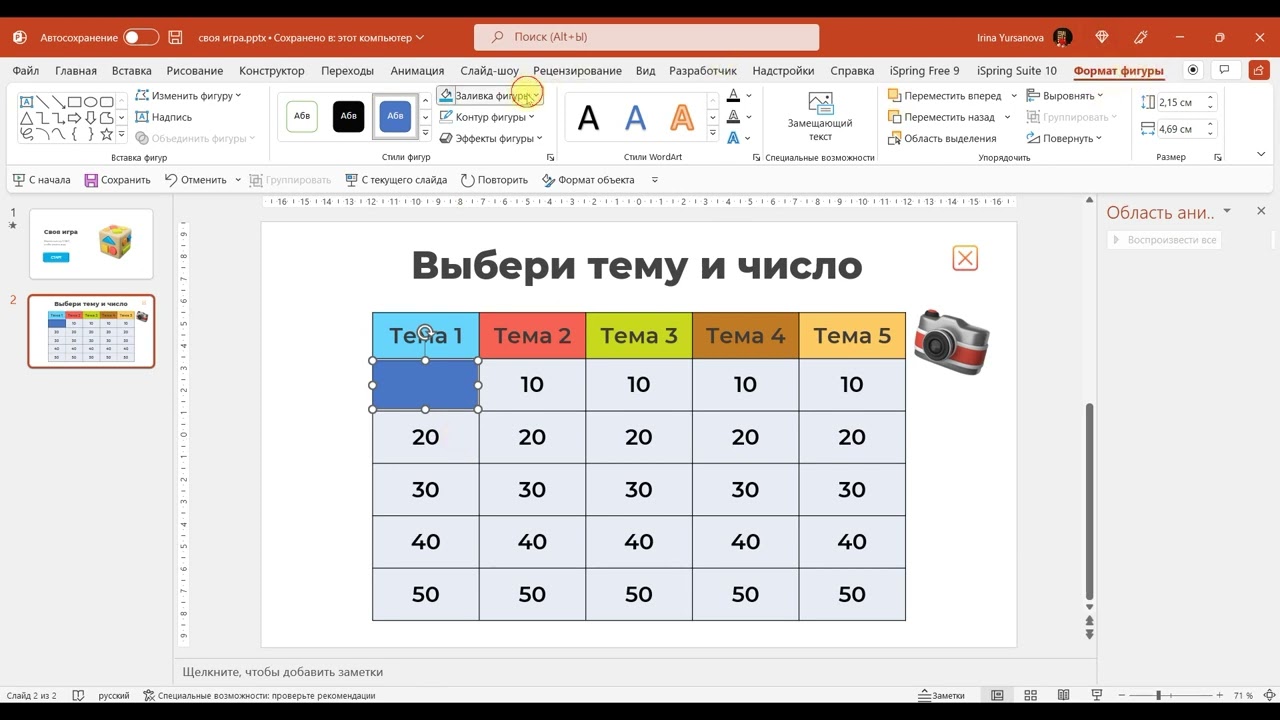
Task: Expand Bring Forward arrow next to Переместить вперед
Action: [x=1014, y=96]
